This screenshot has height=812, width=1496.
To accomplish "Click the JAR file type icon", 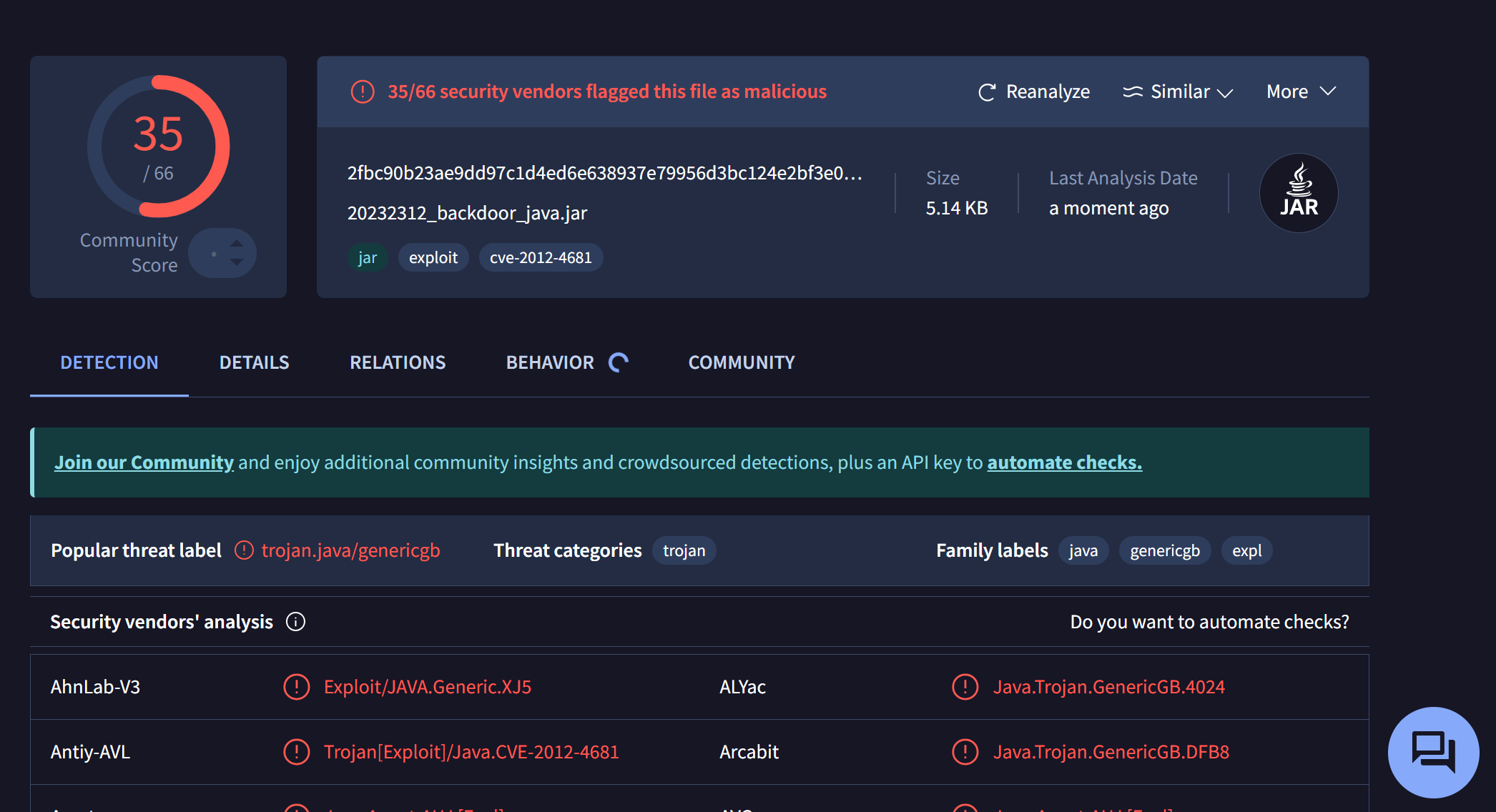I will pyautogui.click(x=1298, y=193).
